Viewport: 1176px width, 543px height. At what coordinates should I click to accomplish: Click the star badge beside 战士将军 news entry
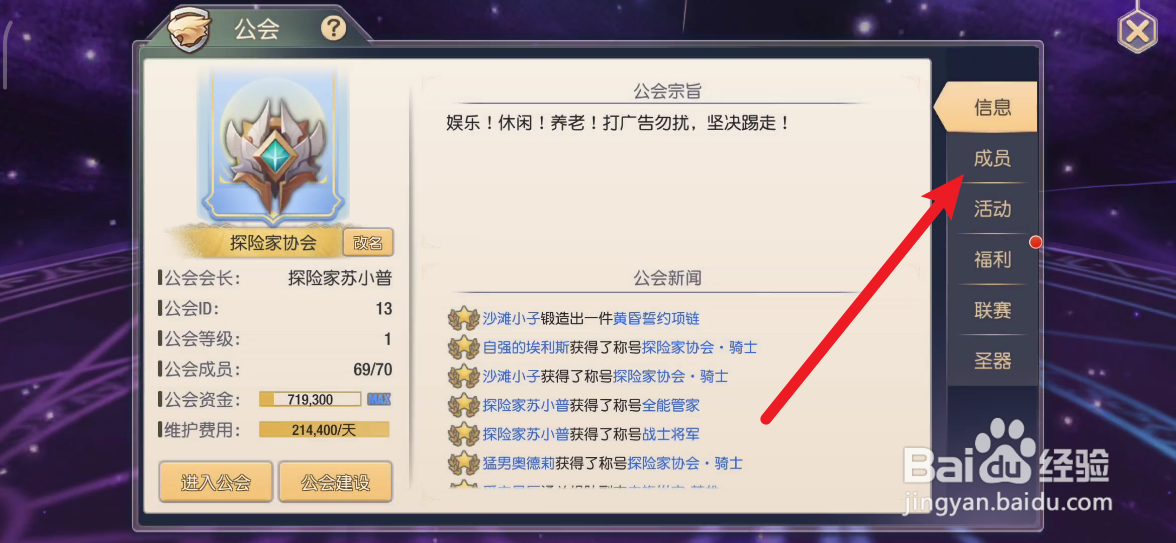pos(464,434)
